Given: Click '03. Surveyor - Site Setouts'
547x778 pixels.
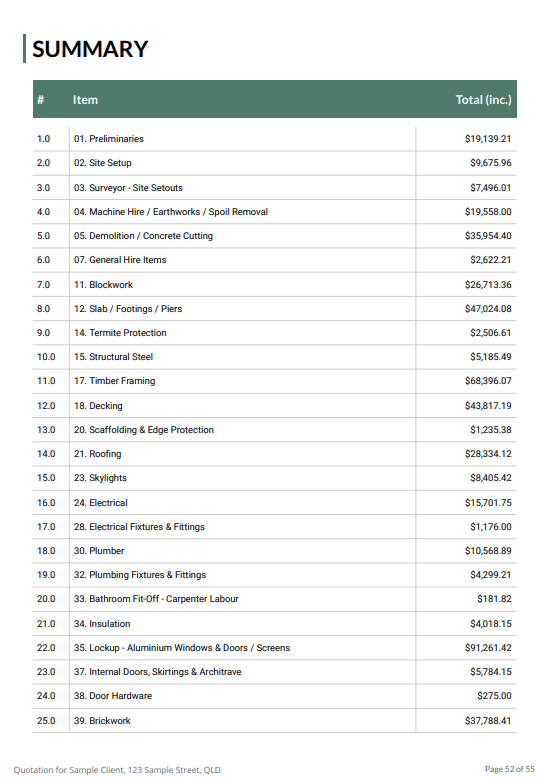Looking at the screenshot, I should tap(128, 188).
